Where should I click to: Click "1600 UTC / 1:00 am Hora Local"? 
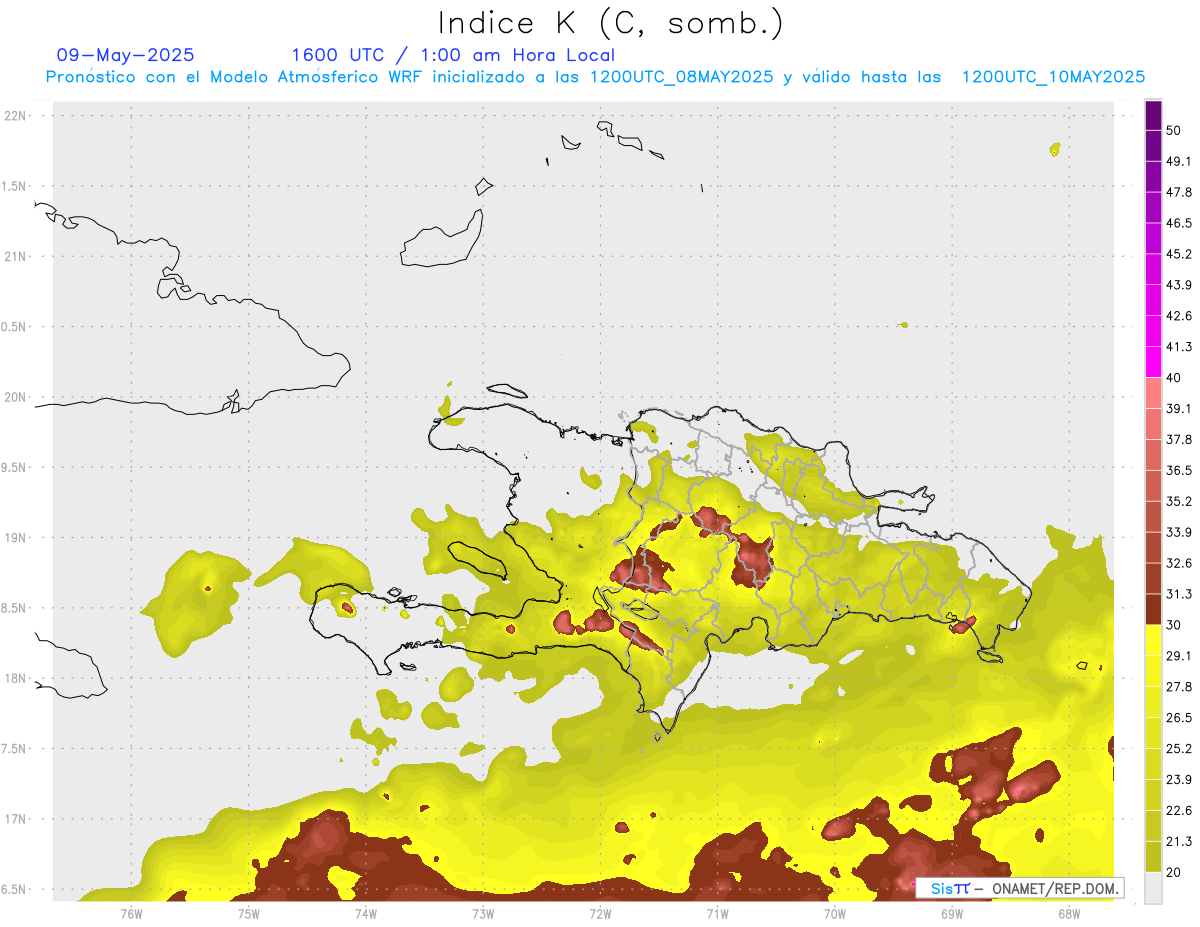coord(453,55)
